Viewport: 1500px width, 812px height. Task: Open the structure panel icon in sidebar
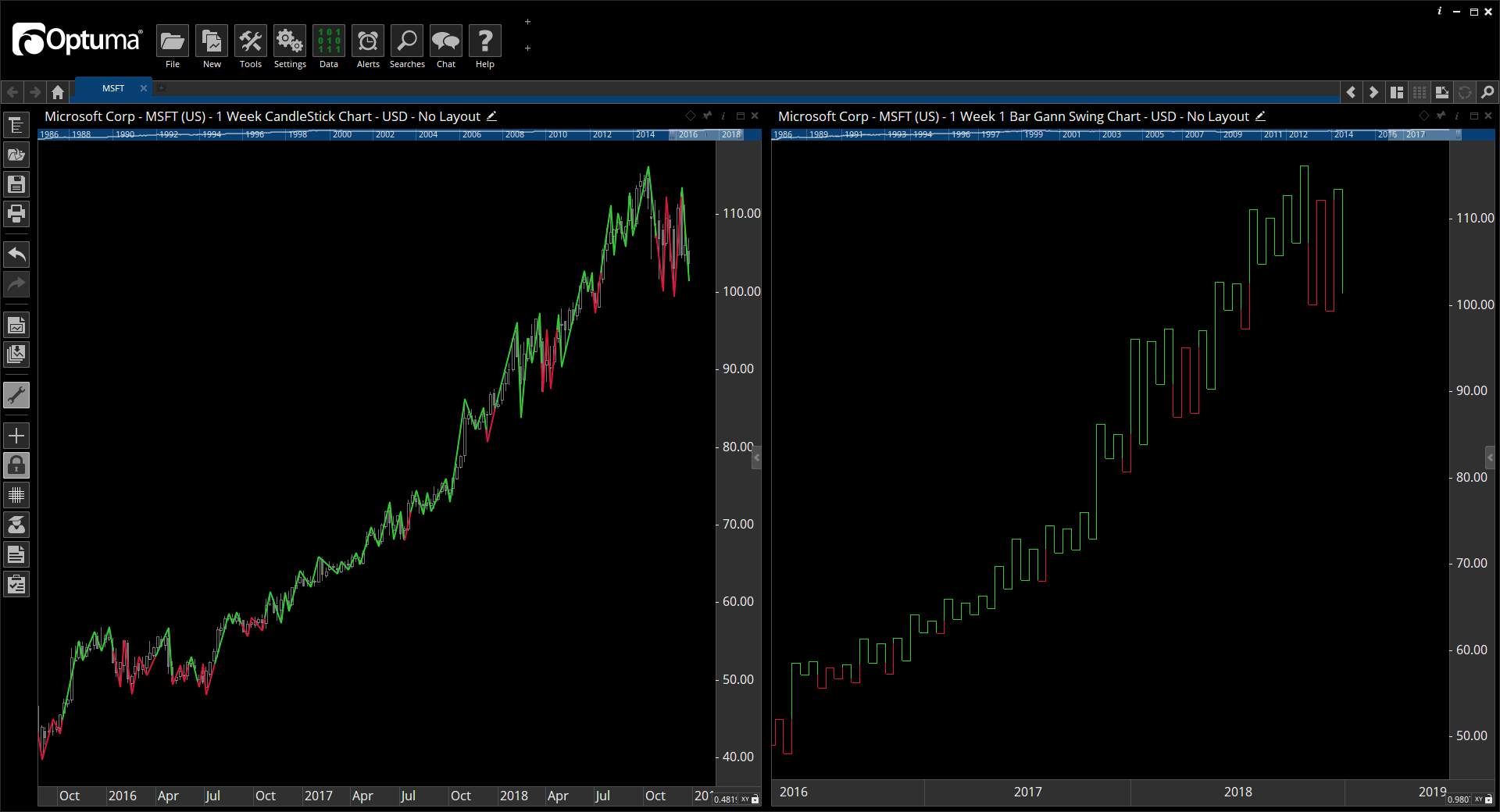pyautogui.click(x=16, y=125)
